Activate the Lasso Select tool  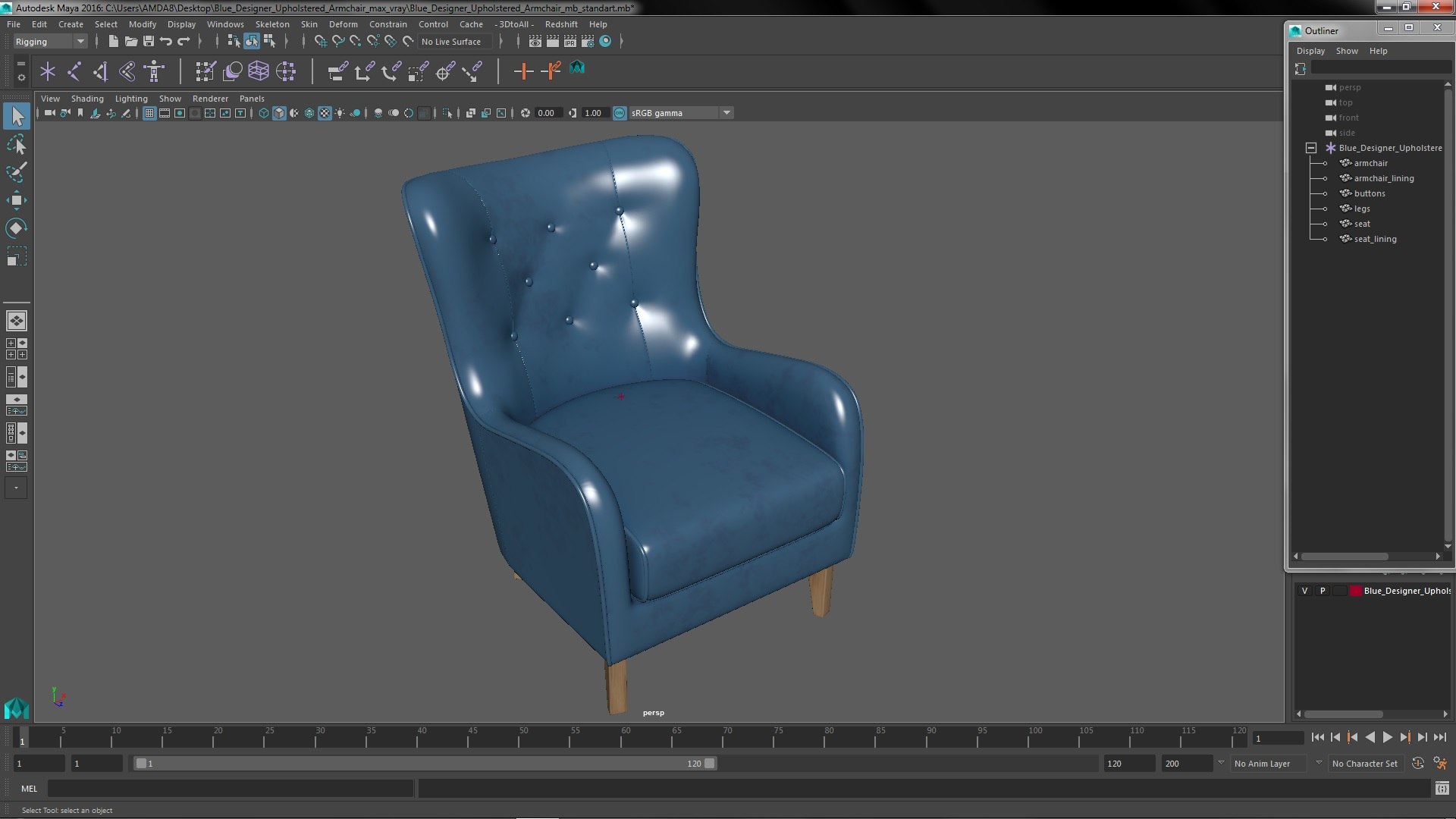tap(17, 144)
